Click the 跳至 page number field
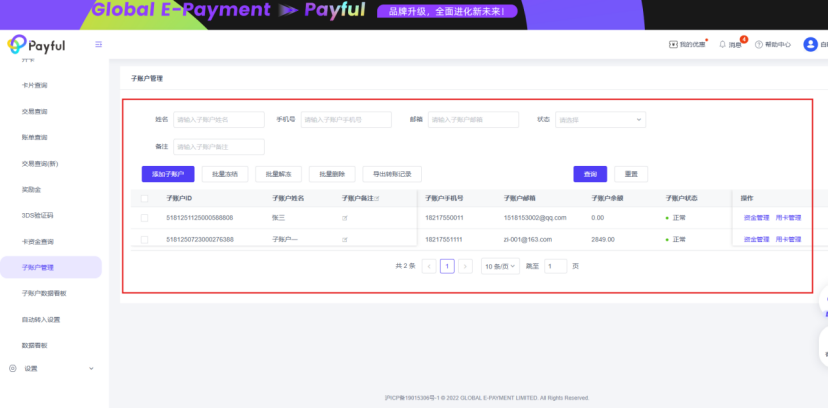Viewport: 828px width, 408px height. point(556,267)
